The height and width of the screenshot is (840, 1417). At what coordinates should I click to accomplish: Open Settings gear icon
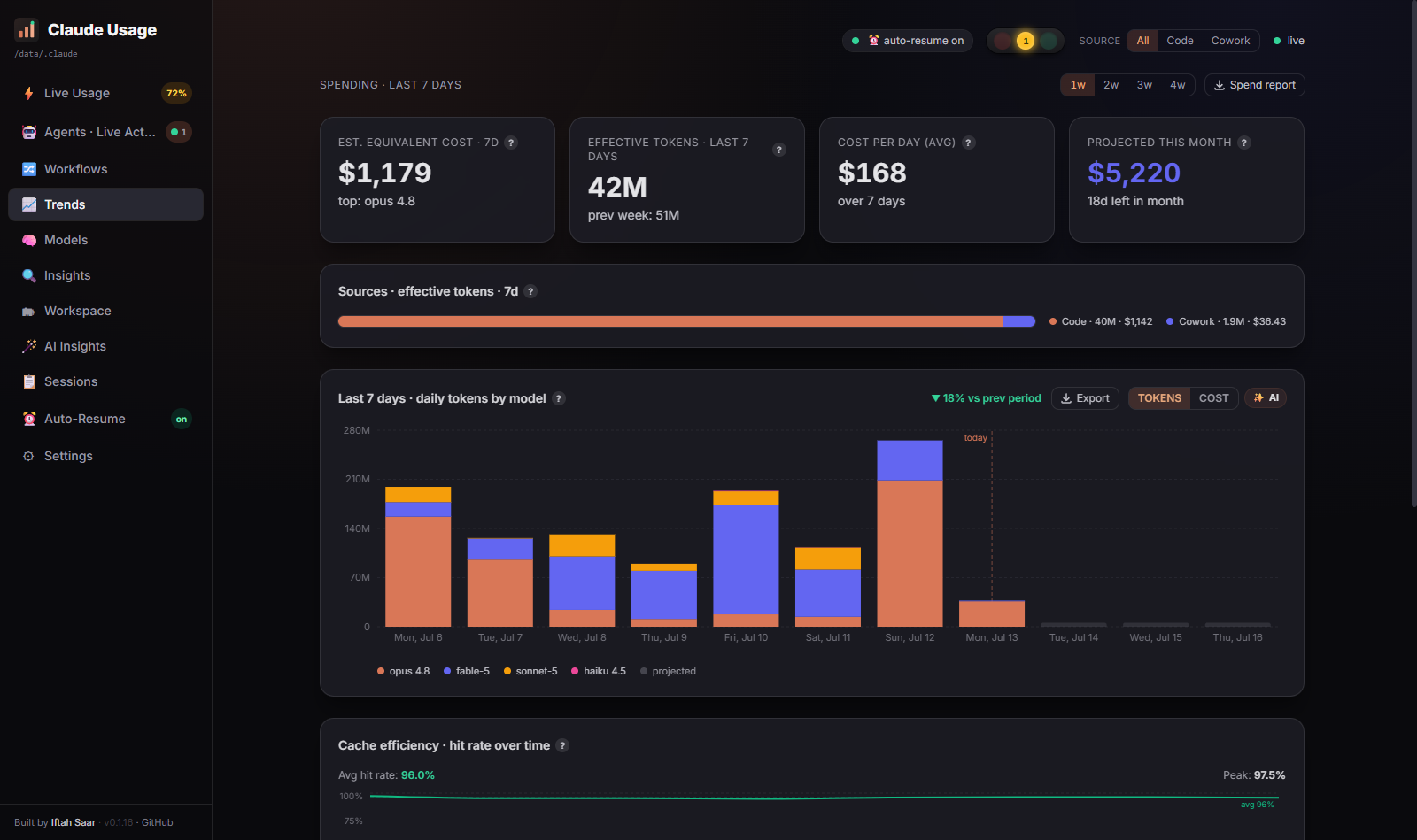pyautogui.click(x=29, y=456)
